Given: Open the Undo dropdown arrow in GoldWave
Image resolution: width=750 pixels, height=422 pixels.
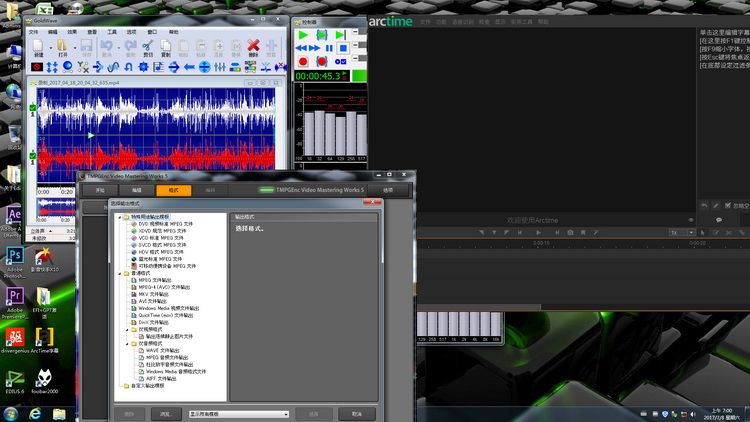Looking at the screenshot, I should click(x=118, y=47).
